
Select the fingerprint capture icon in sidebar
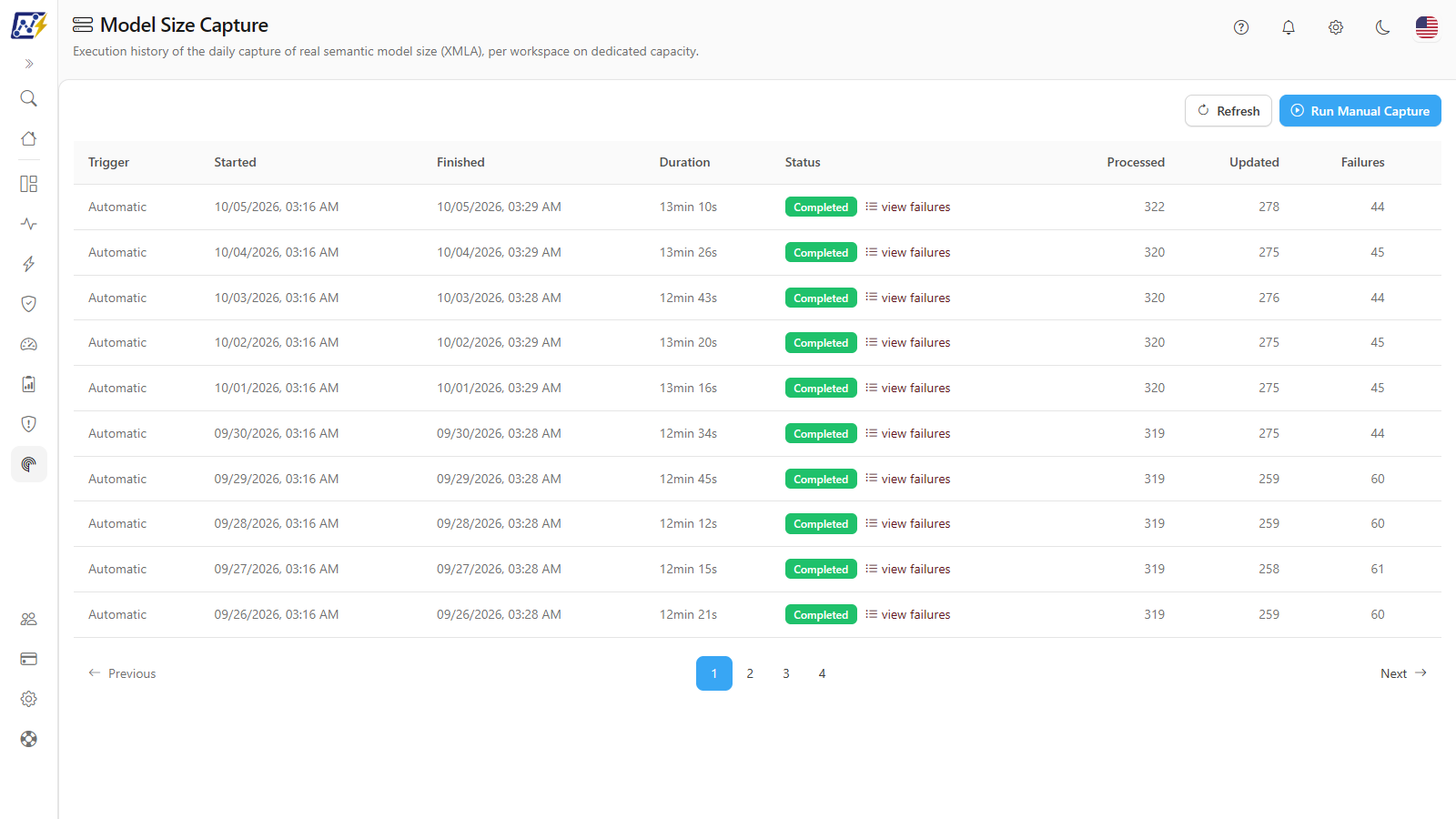click(x=29, y=464)
